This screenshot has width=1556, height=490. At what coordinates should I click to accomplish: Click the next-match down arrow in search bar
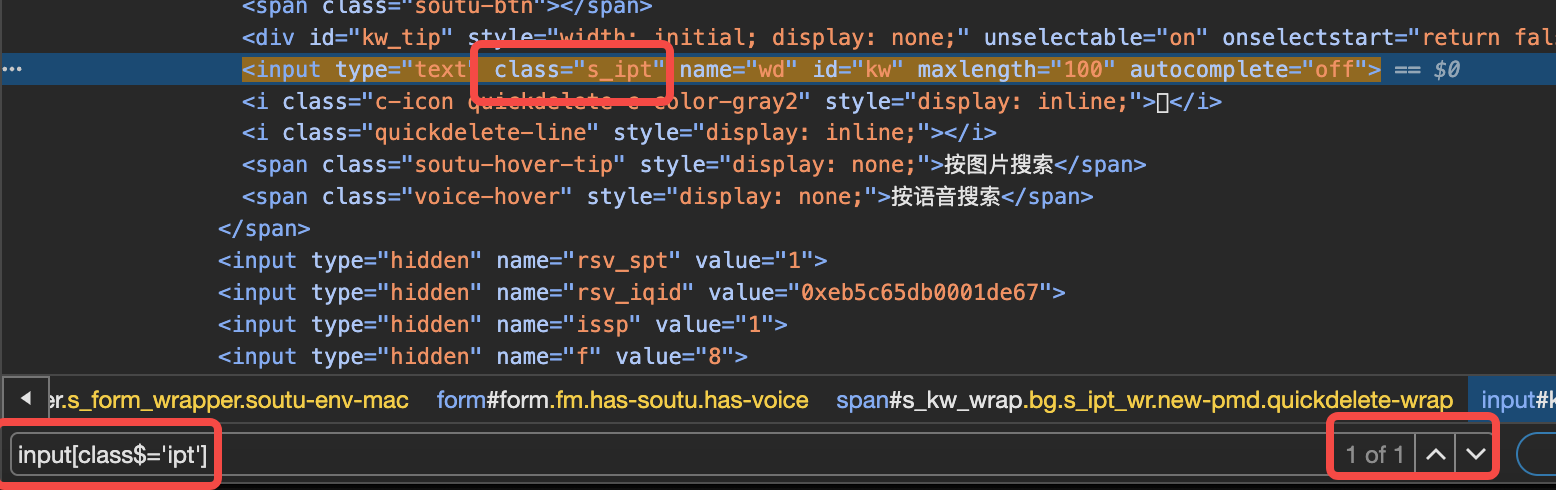1475,455
